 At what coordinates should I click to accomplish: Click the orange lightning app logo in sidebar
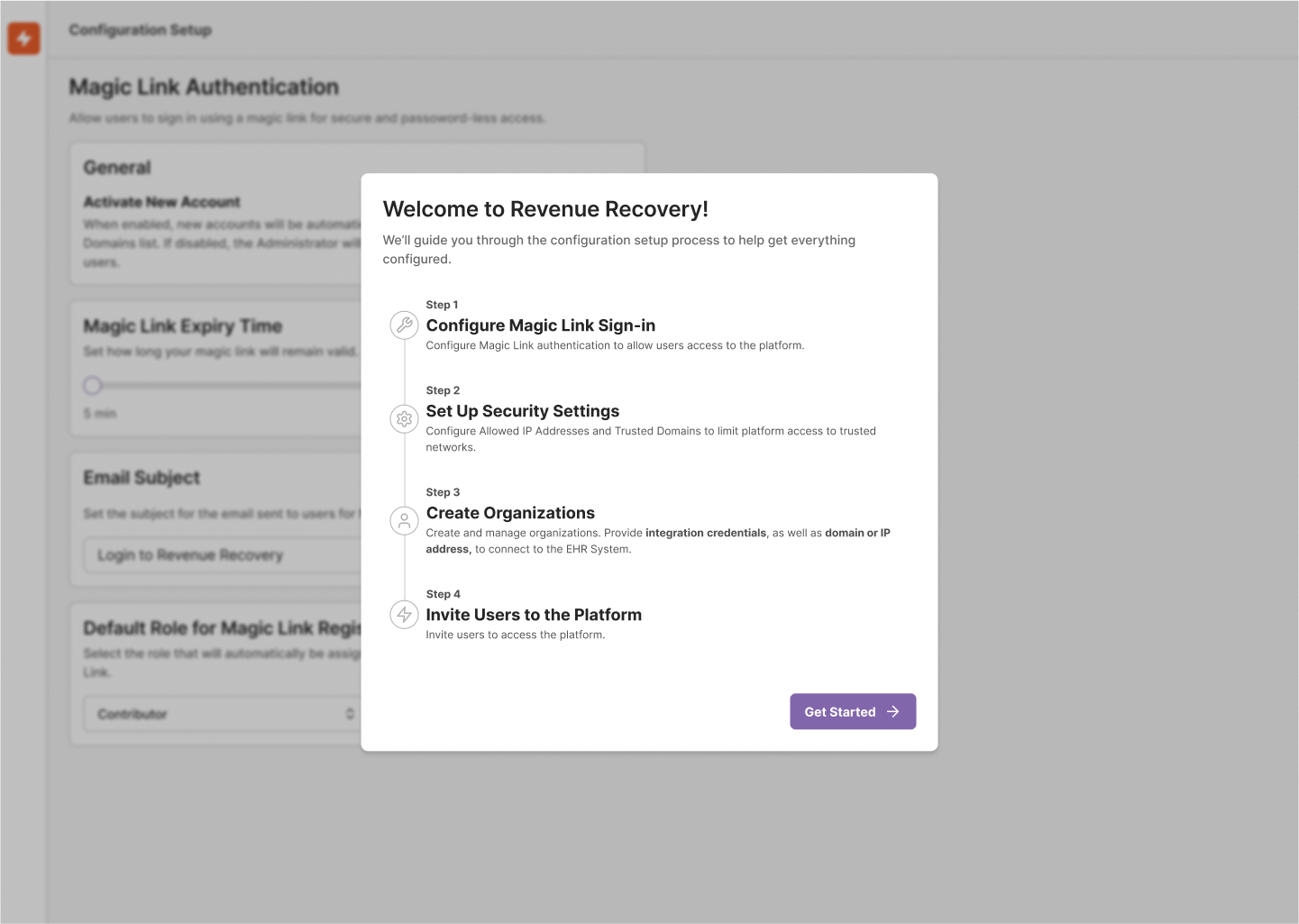click(23, 39)
